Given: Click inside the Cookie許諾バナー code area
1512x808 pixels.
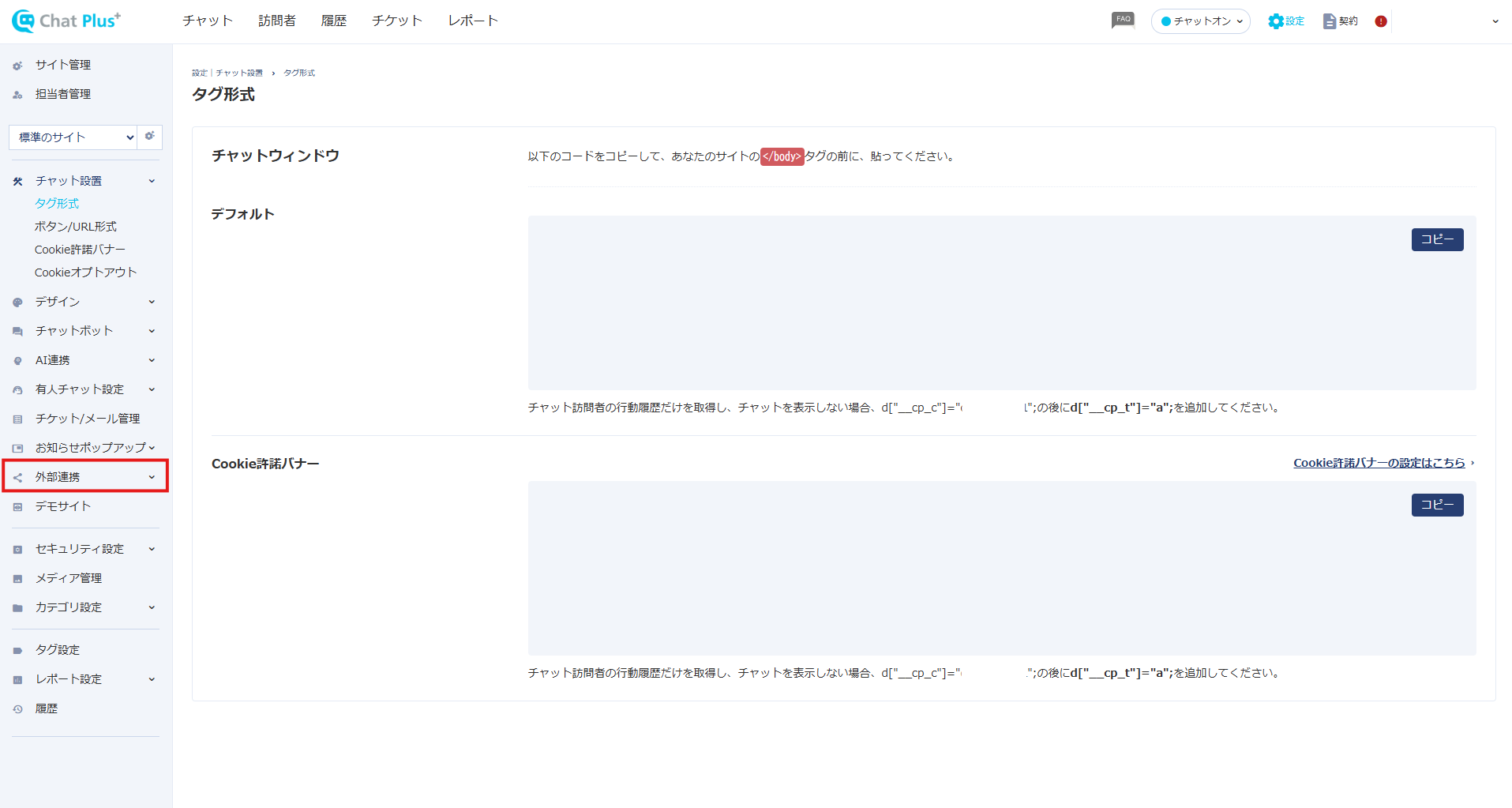Looking at the screenshot, I should pyautogui.click(x=1002, y=568).
